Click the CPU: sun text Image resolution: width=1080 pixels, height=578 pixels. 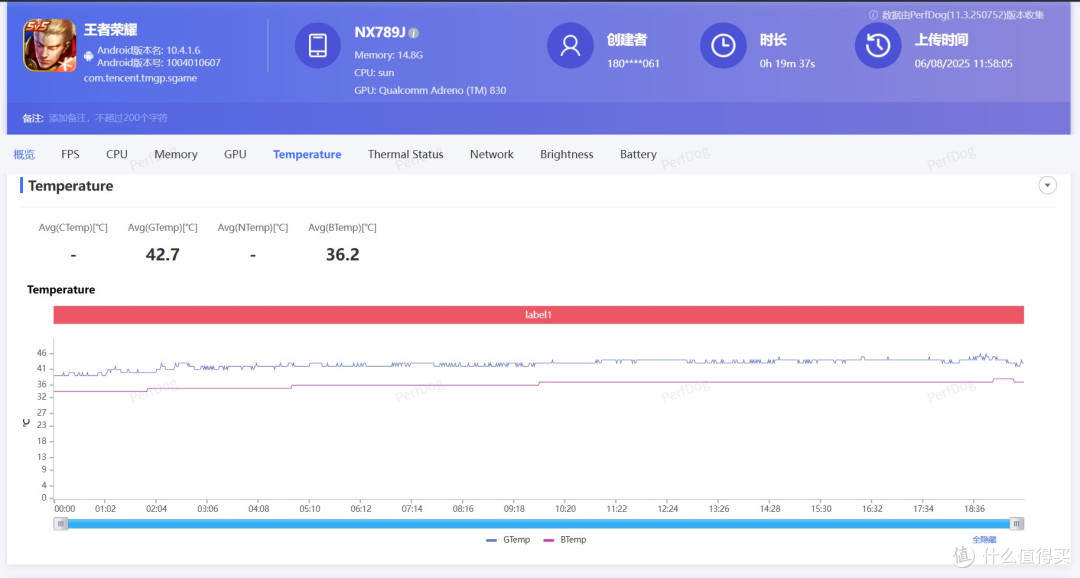(x=374, y=72)
